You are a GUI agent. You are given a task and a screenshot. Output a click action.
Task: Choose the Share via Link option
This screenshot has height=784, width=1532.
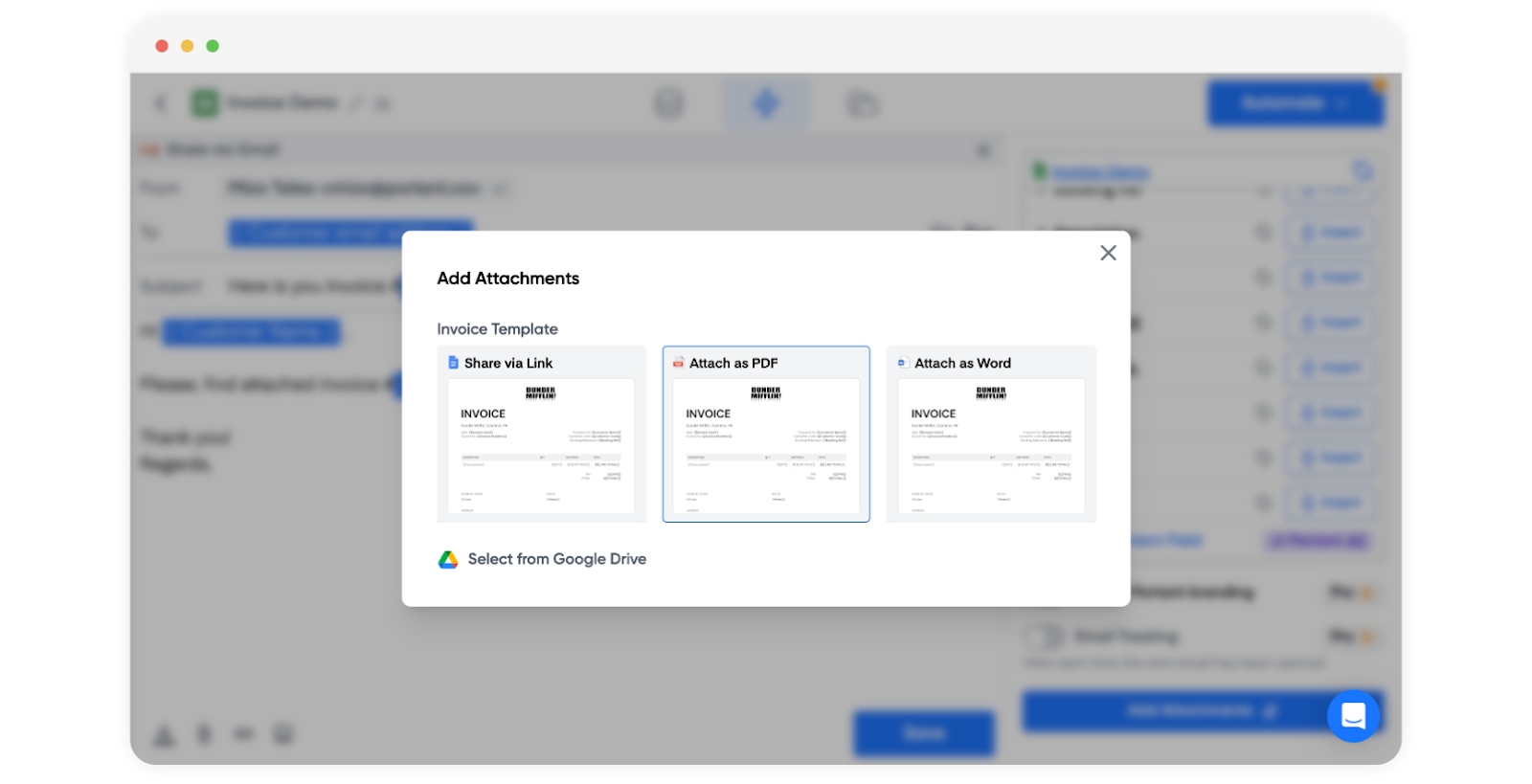coord(541,434)
